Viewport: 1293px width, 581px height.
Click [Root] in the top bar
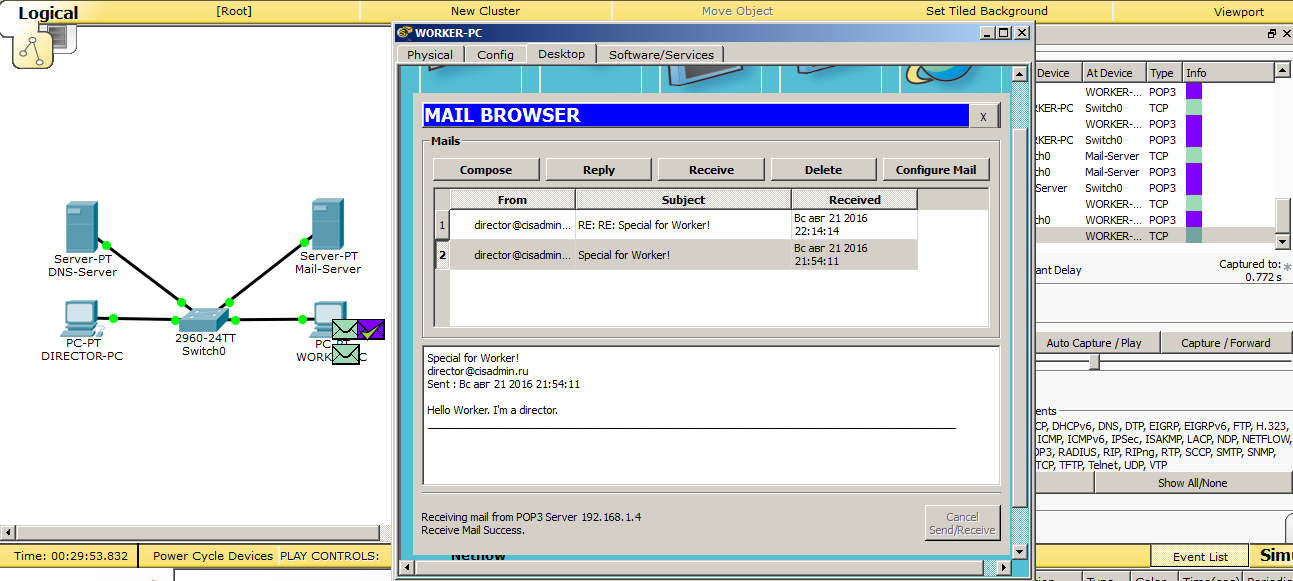click(234, 11)
